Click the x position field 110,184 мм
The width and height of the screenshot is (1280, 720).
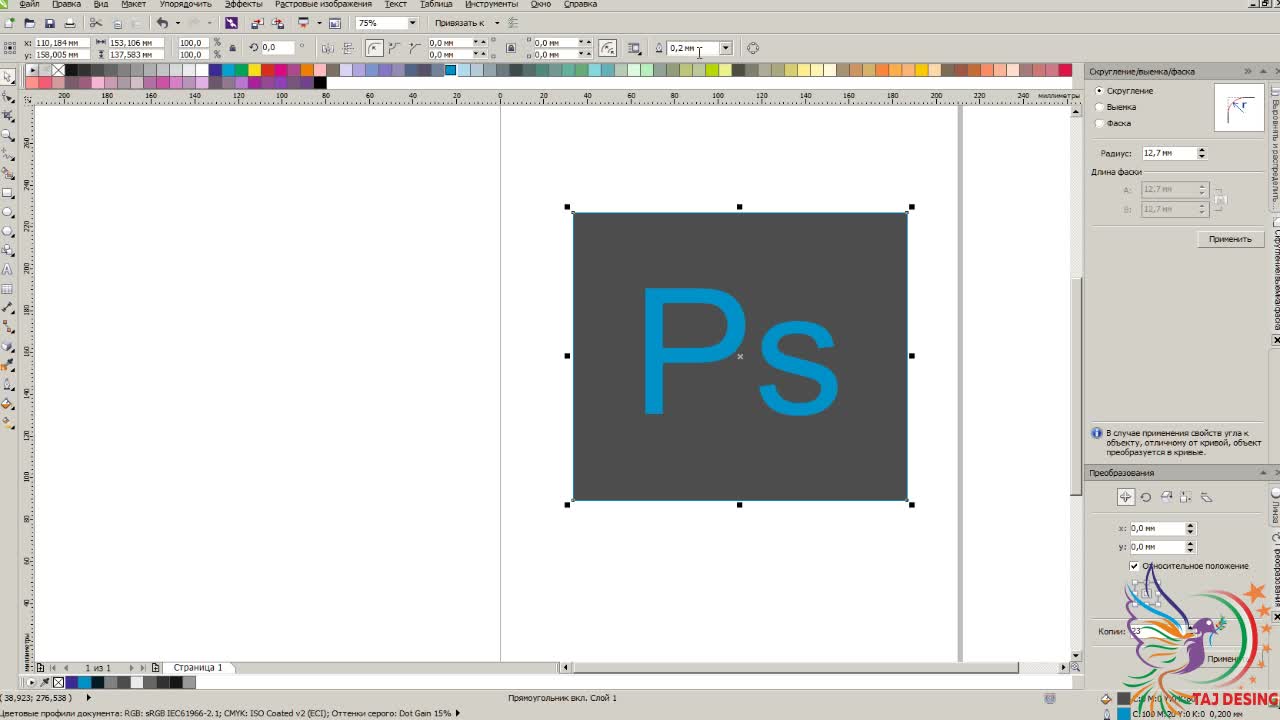point(61,43)
